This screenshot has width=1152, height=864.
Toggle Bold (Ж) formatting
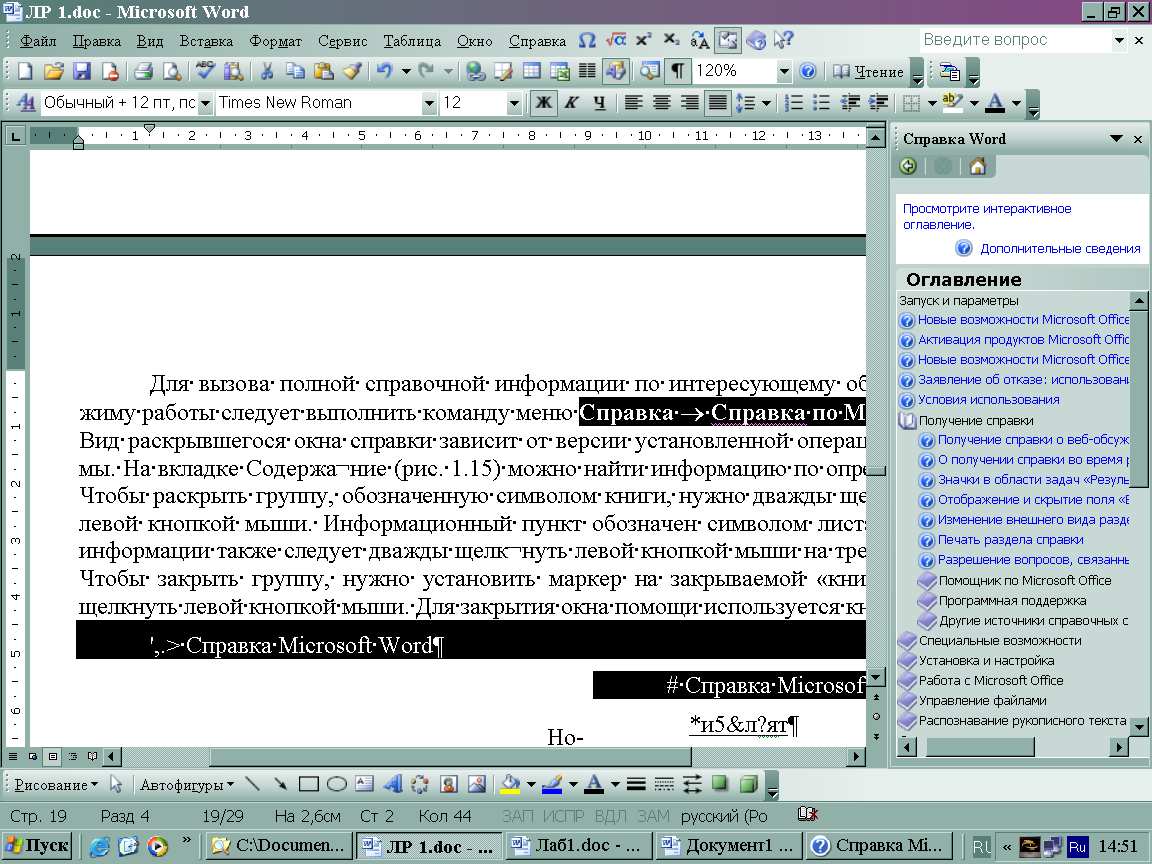(x=544, y=103)
